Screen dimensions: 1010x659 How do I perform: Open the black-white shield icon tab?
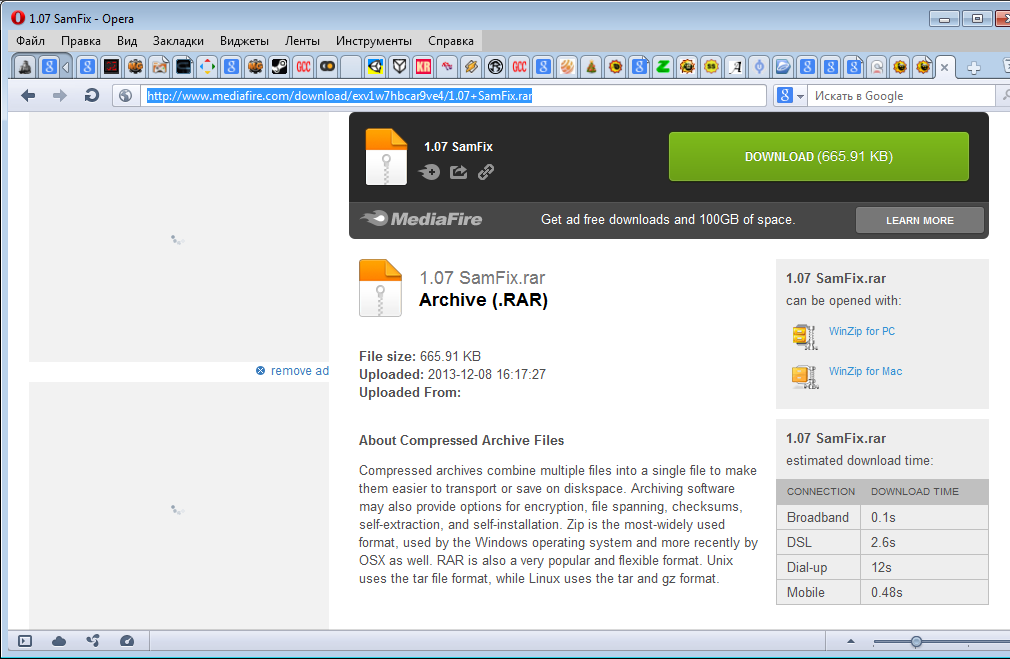pos(399,66)
